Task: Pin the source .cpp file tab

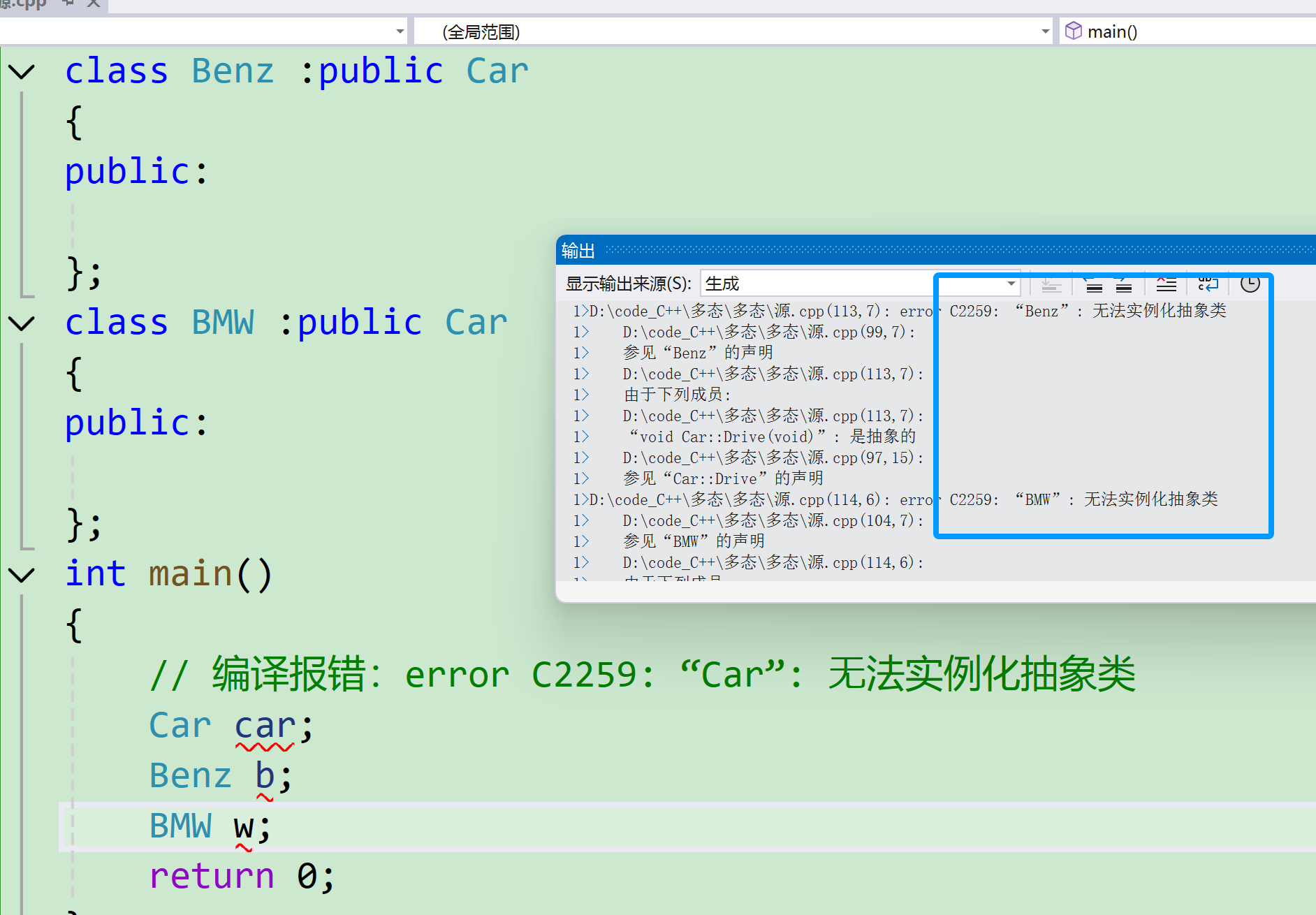Action: pyautogui.click(x=68, y=3)
